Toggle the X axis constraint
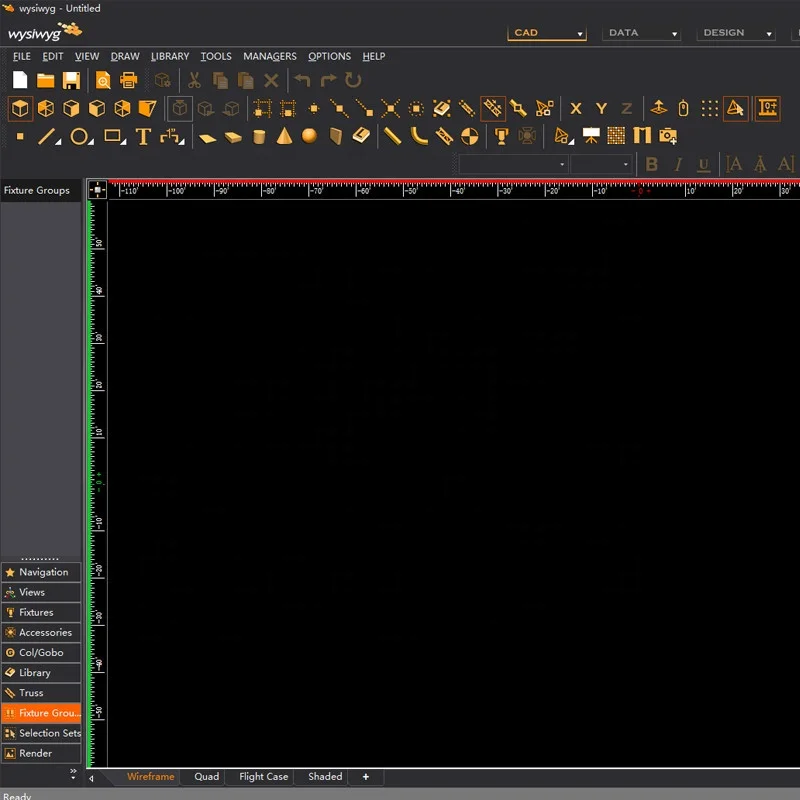 coord(575,109)
